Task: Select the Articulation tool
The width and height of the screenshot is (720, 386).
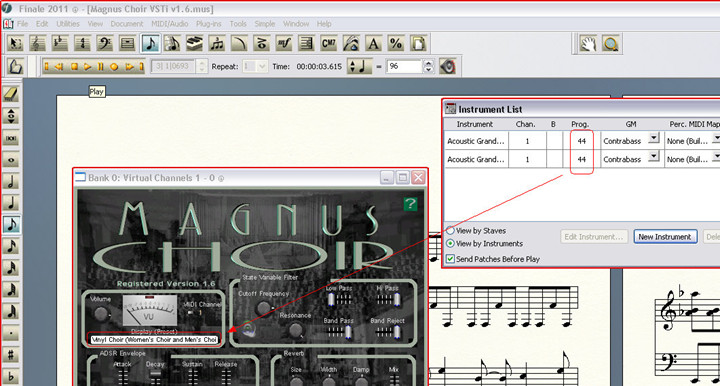Action: [x=262, y=44]
